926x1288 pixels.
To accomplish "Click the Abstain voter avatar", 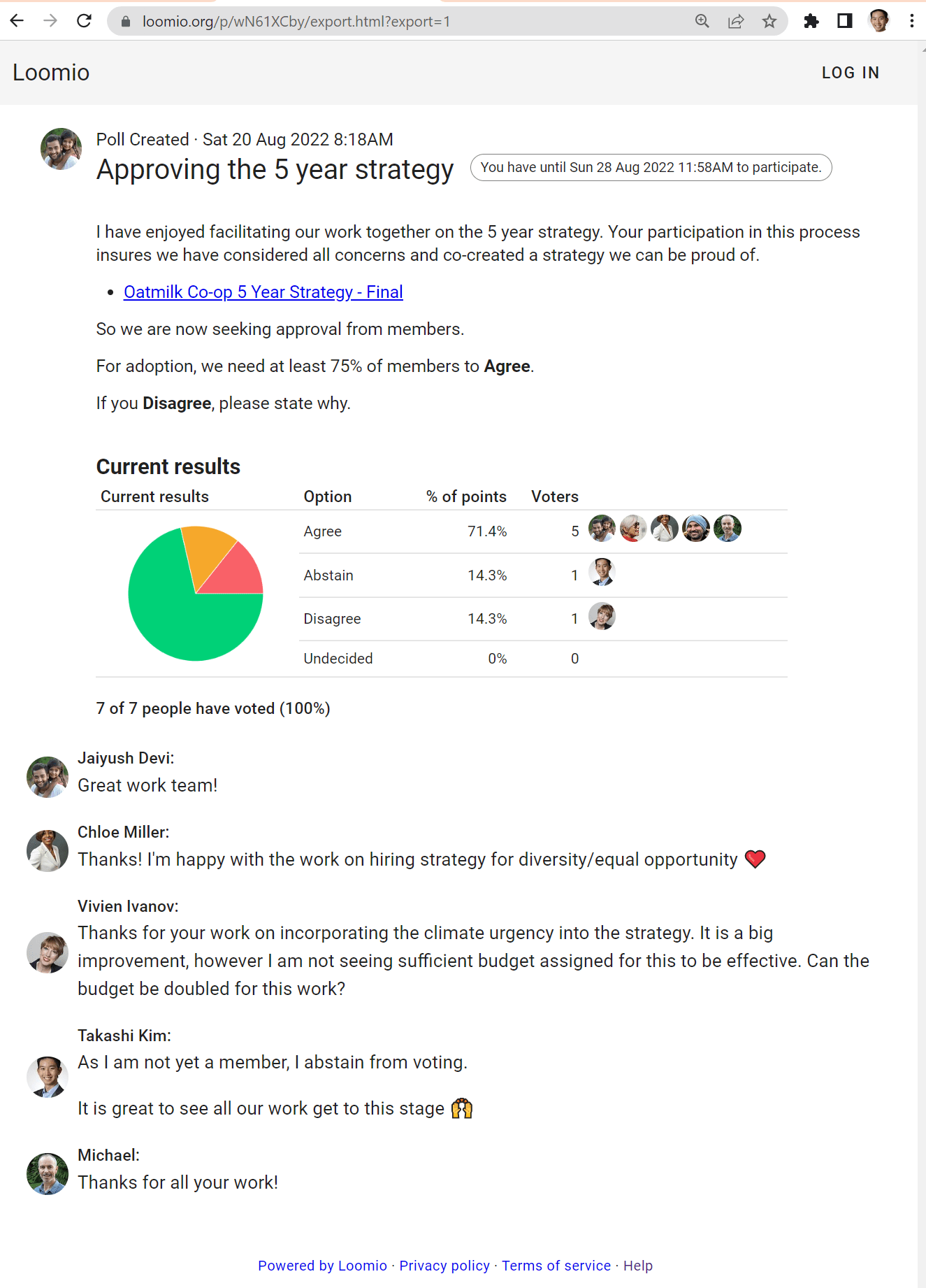I will pyautogui.click(x=602, y=573).
